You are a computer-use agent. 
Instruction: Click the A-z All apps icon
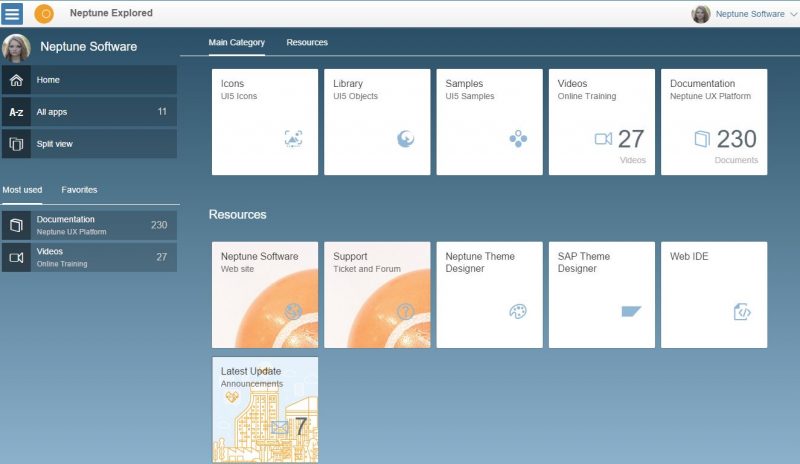tap(16, 112)
